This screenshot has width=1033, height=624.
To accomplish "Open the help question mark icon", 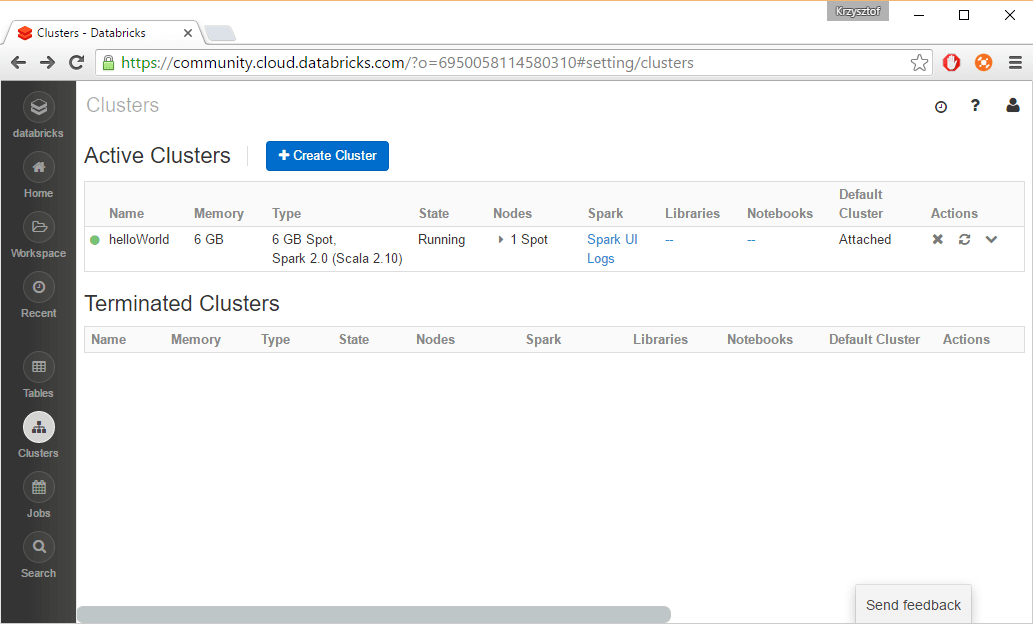I will [x=975, y=105].
